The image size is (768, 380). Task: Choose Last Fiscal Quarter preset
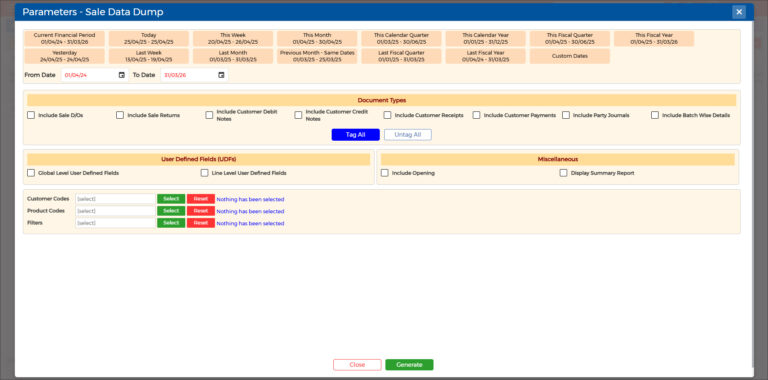click(401, 56)
